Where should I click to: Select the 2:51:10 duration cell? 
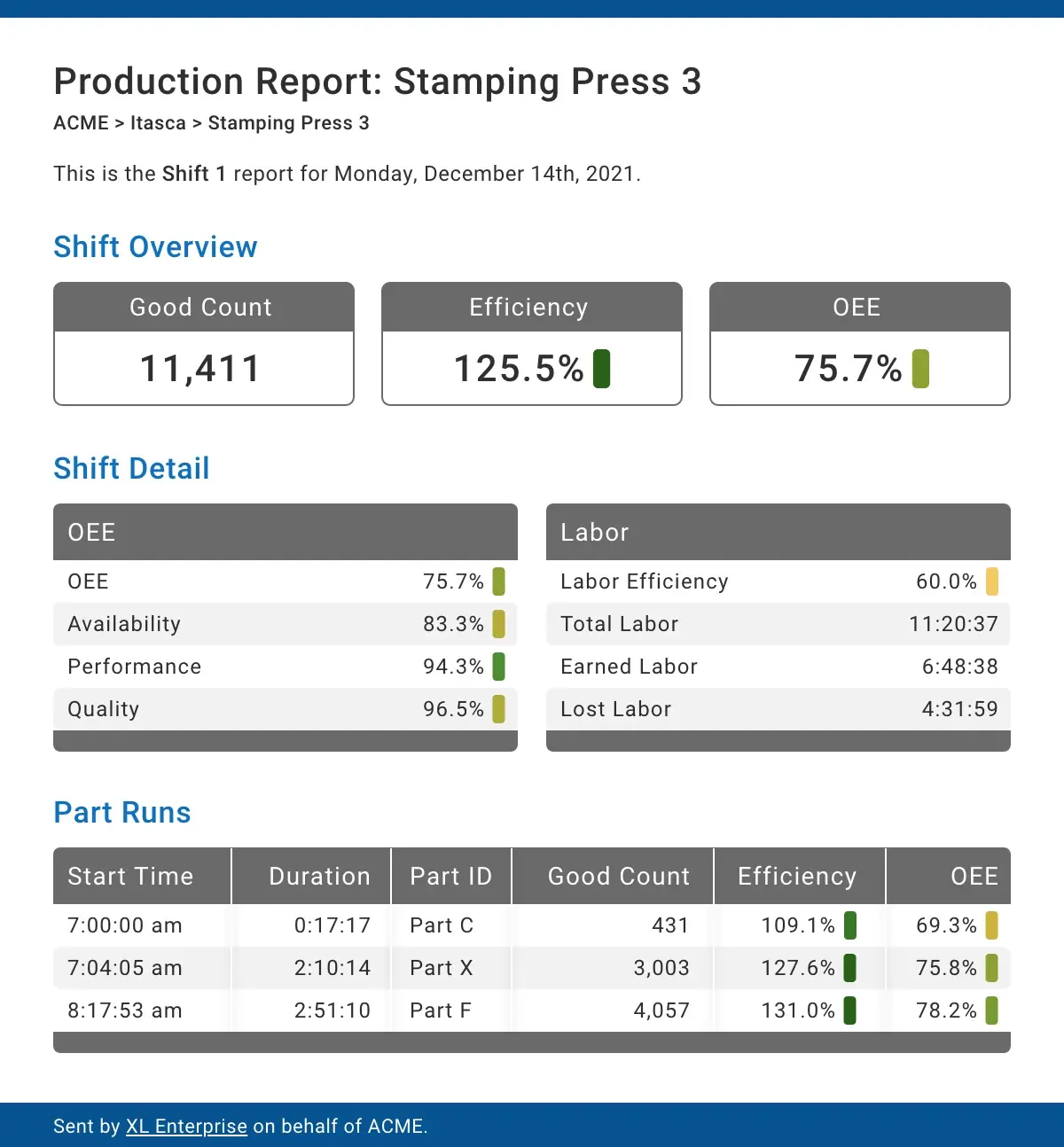332,1010
